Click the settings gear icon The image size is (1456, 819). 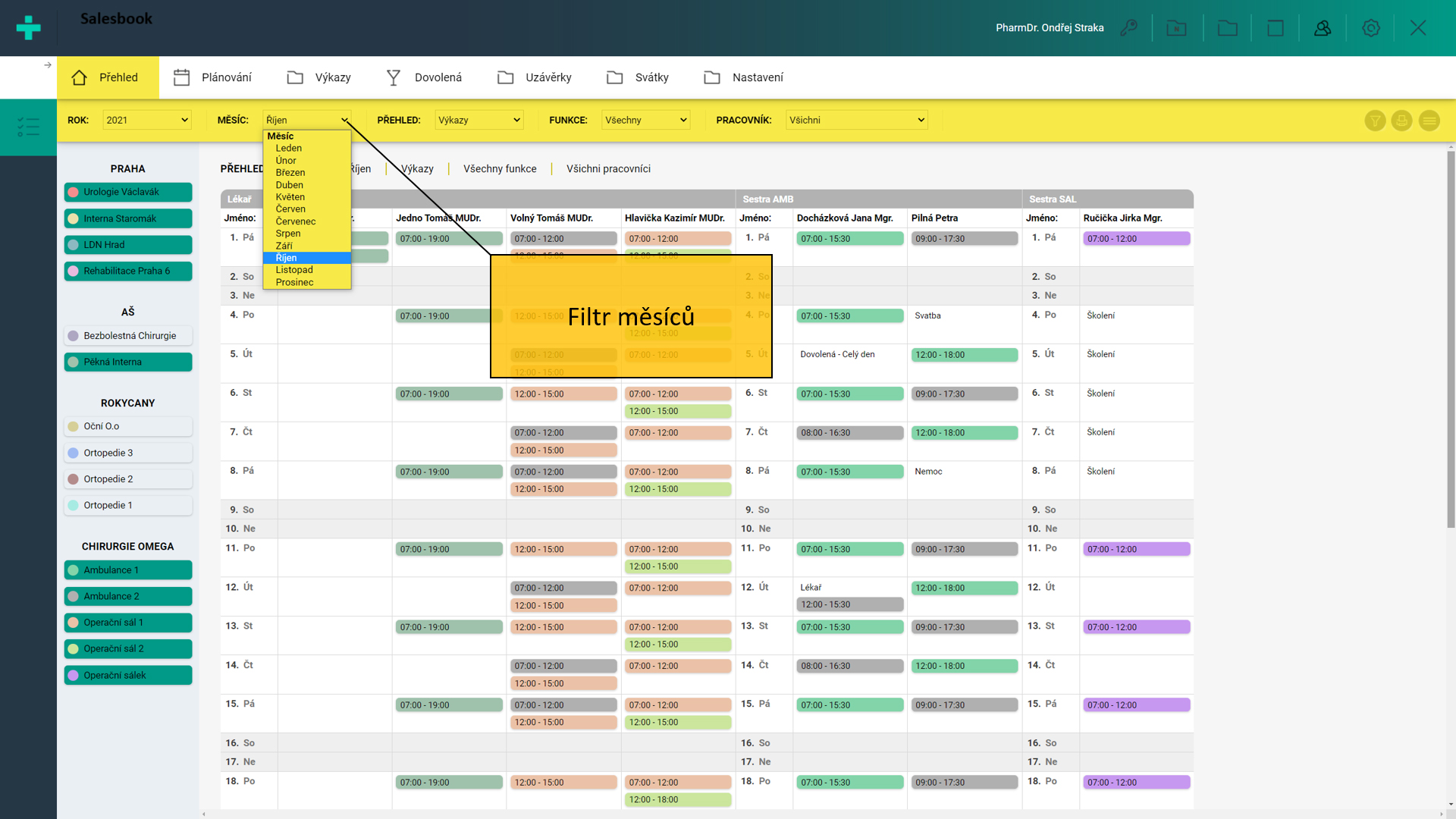[x=1370, y=28]
